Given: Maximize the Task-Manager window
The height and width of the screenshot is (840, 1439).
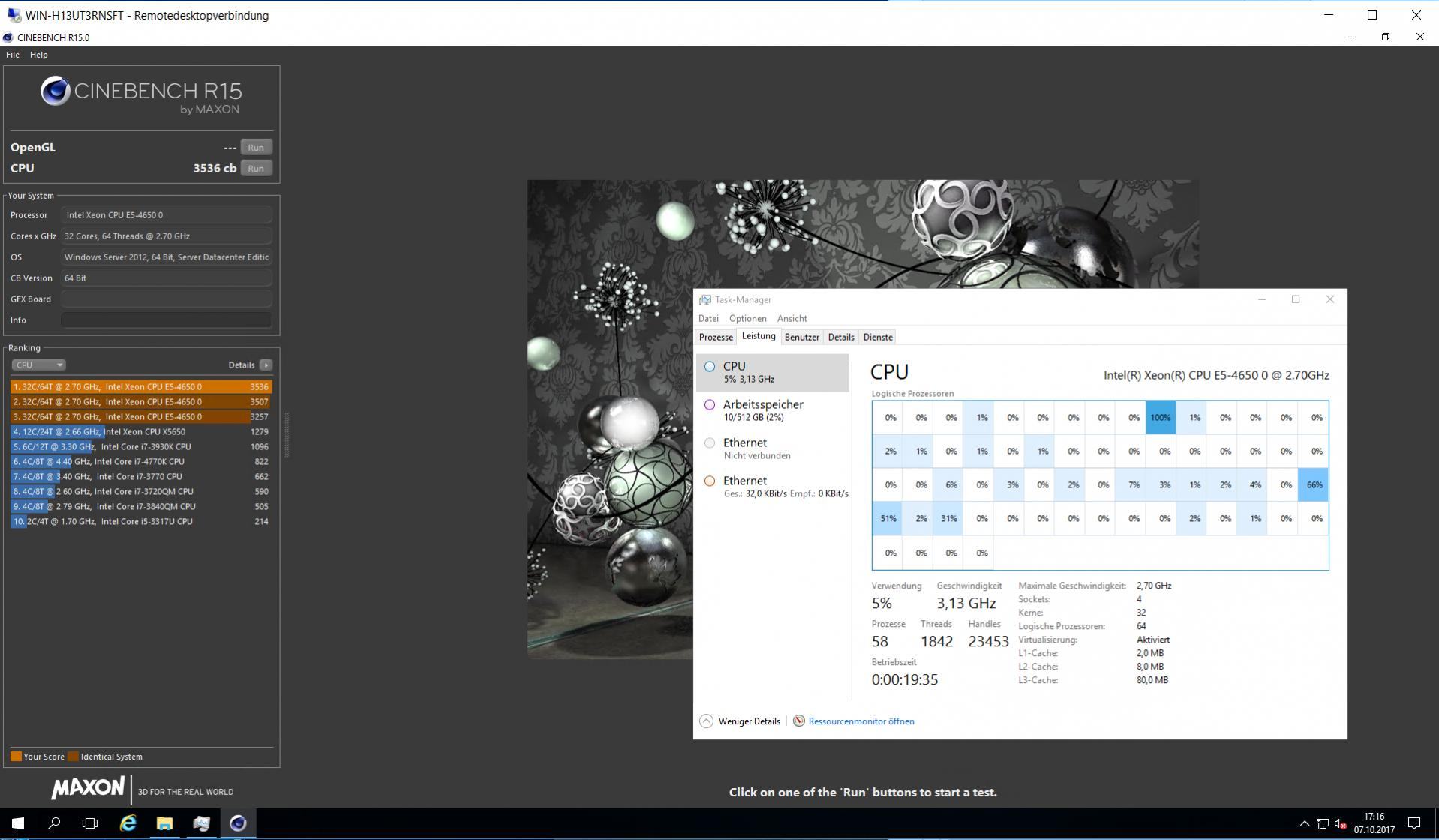Looking at the screenshot, I should (1296, 299).
